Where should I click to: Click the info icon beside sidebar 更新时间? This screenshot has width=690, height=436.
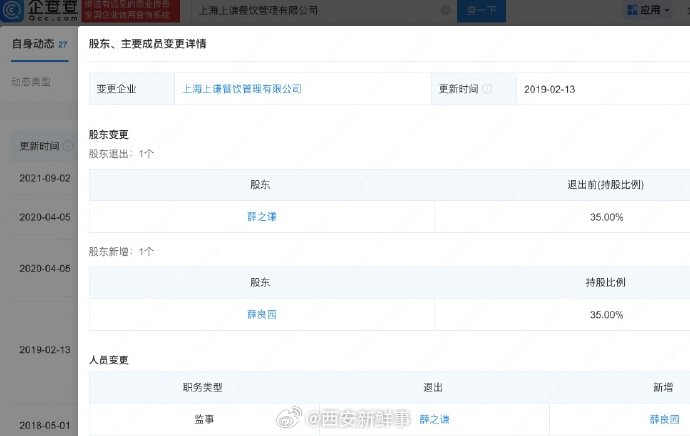(x=68, y=146)
